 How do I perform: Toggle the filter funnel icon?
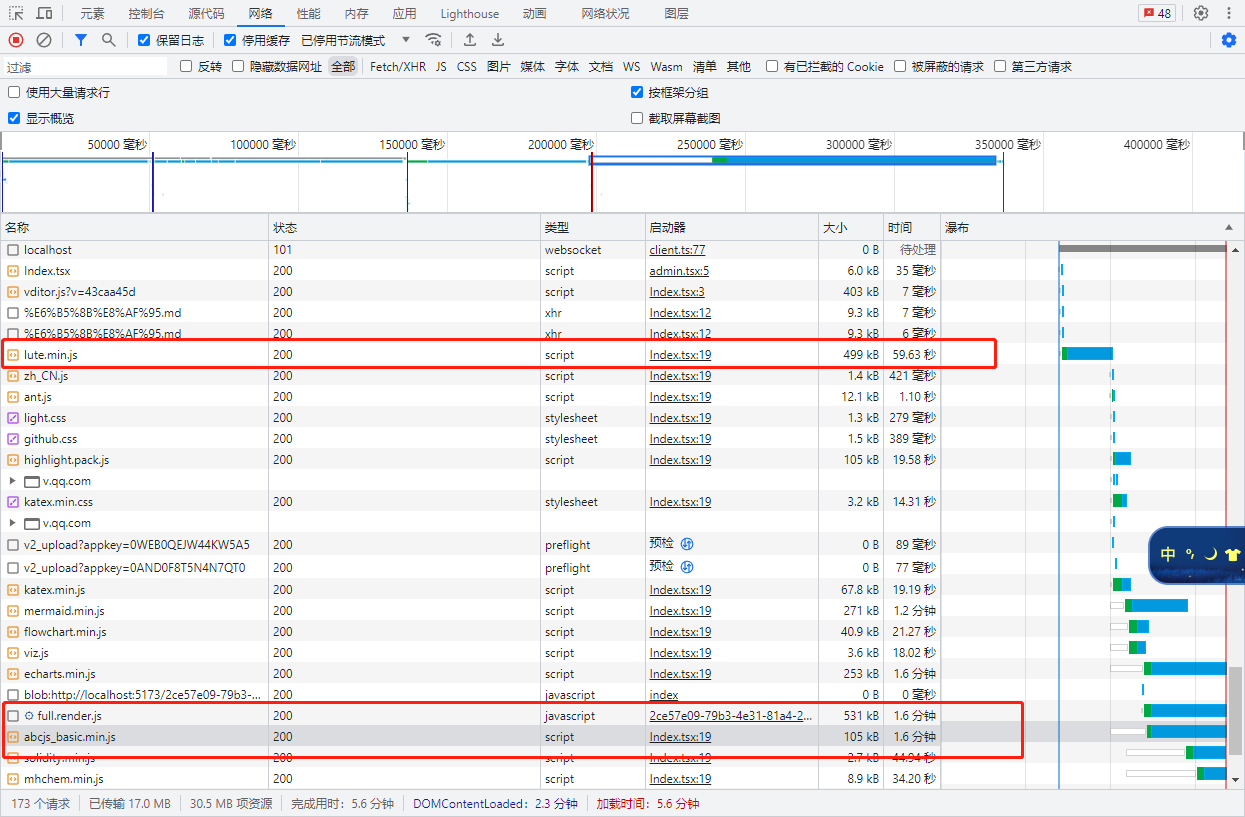coord(81,40)
